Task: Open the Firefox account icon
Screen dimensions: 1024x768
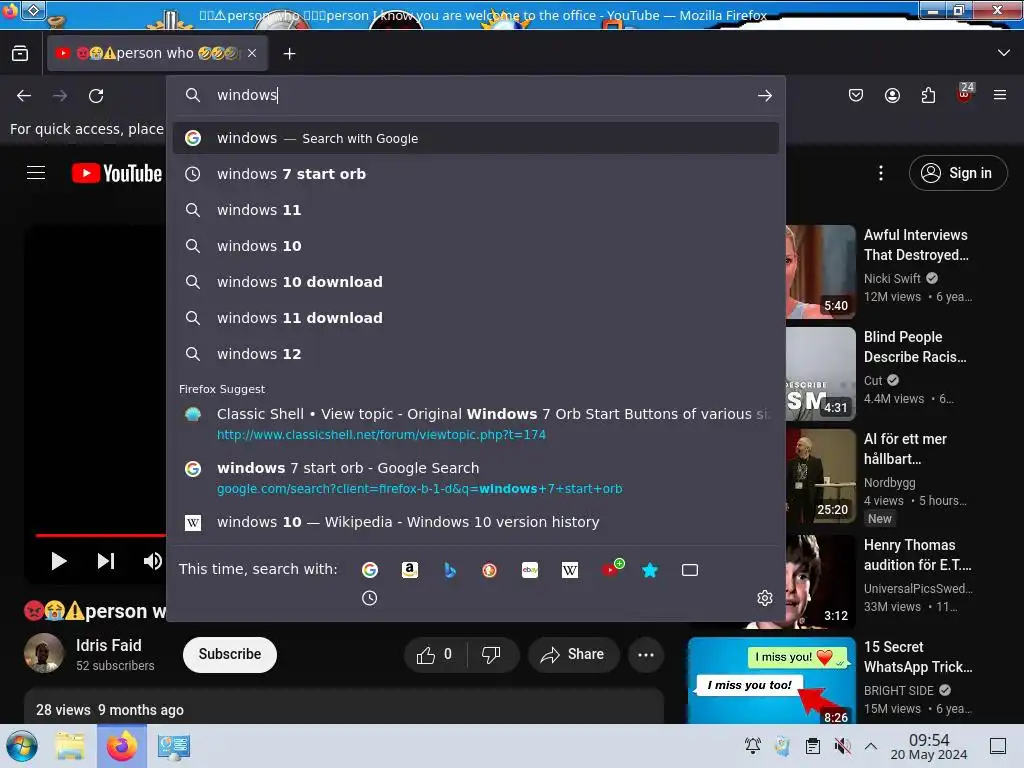Action: (x=892, y=96)
